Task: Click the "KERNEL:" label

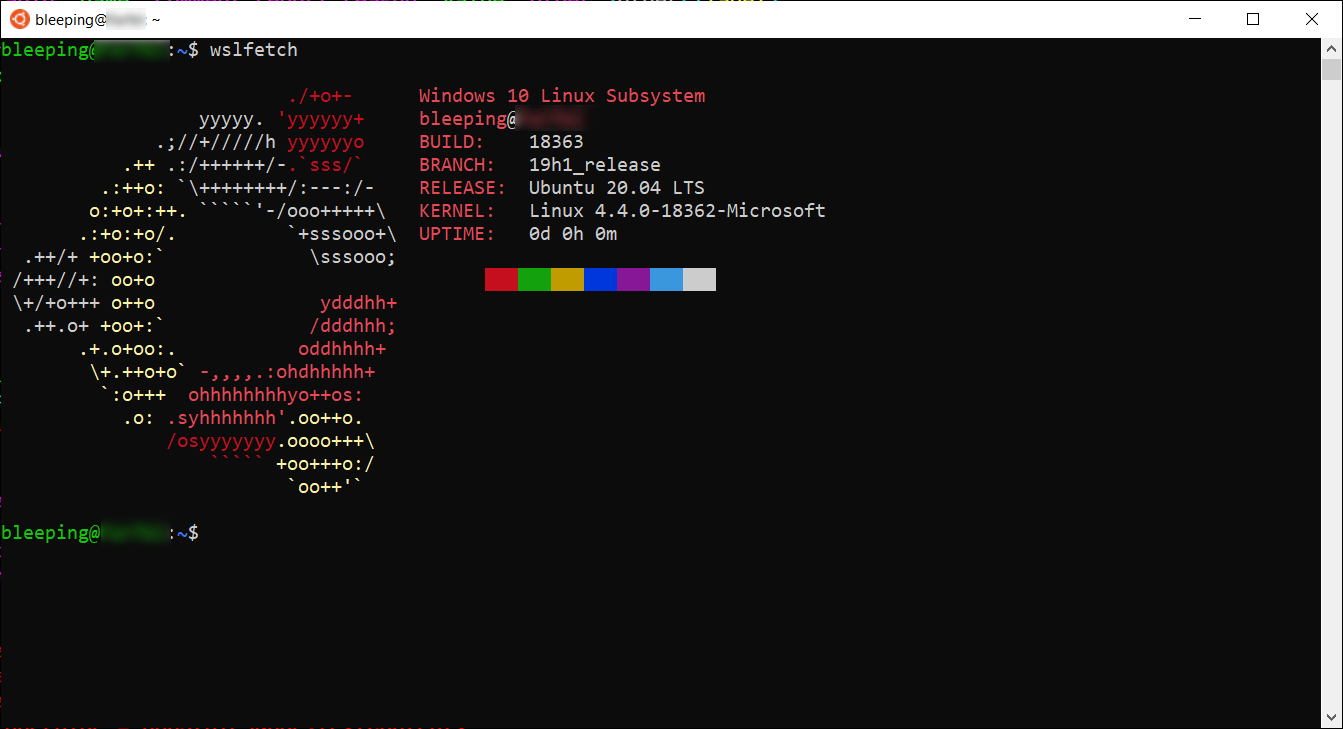Action: click(x=457, y=211)
